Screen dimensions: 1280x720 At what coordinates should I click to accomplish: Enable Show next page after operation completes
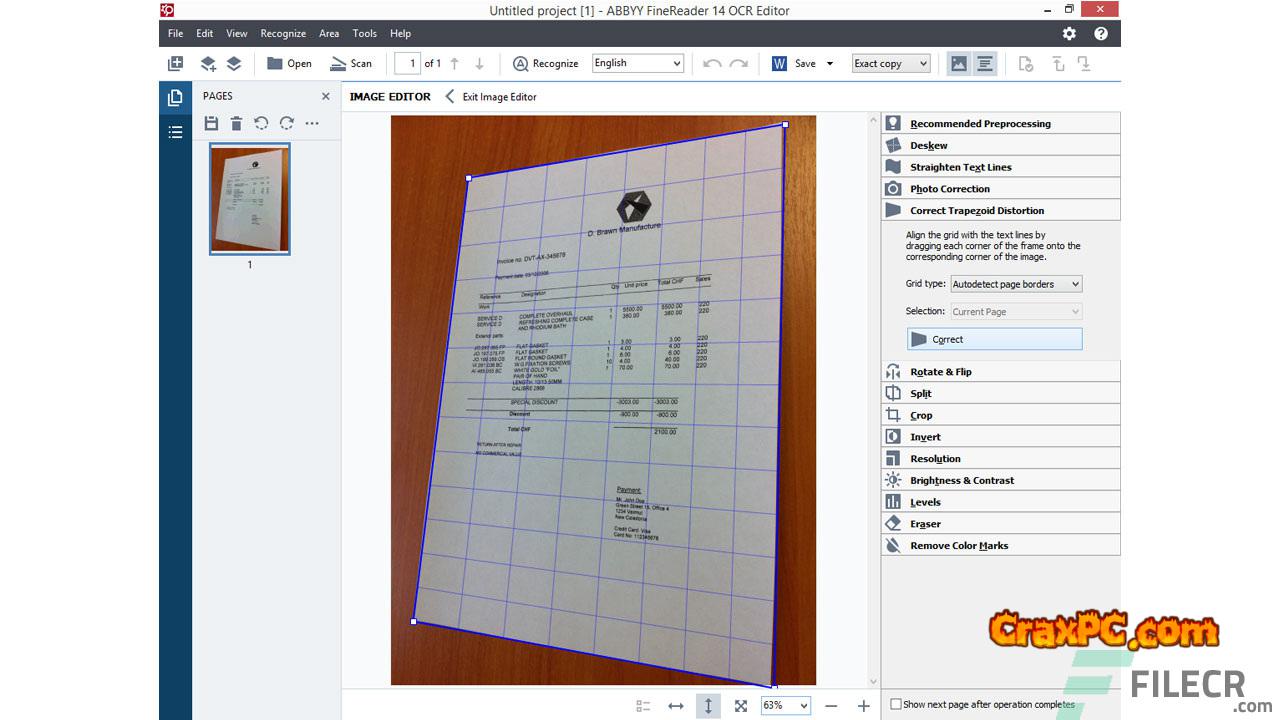click(896, 704)
